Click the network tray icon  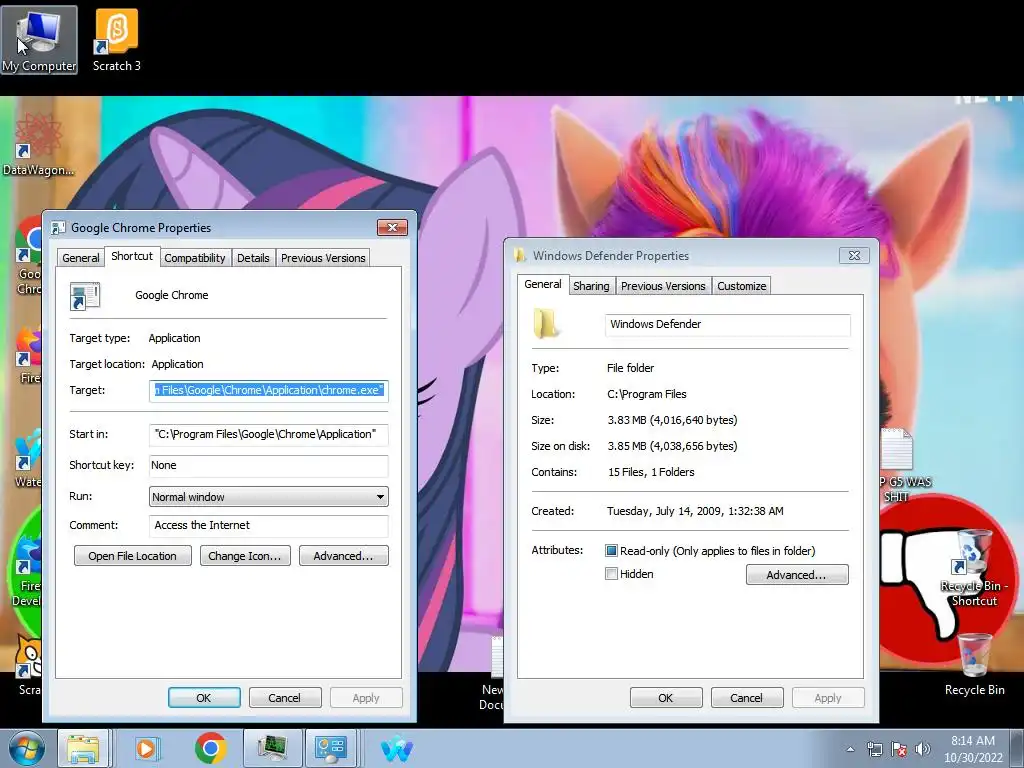(874, 749)
